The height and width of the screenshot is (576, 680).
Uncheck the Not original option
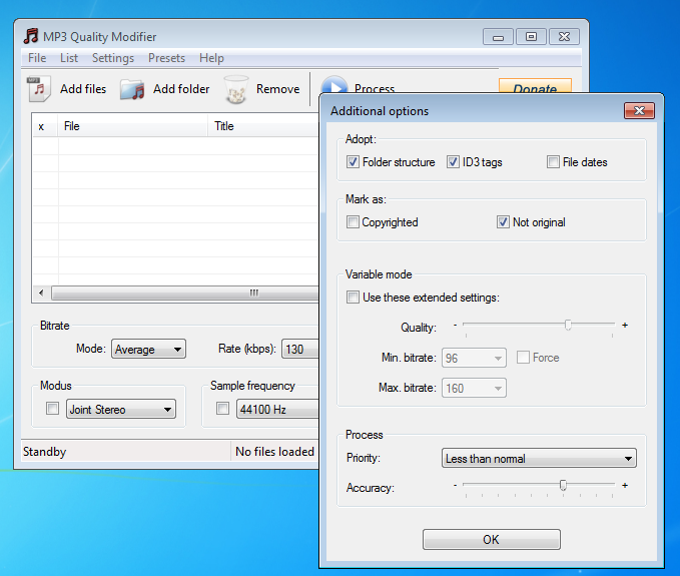[x=503, y=222]
